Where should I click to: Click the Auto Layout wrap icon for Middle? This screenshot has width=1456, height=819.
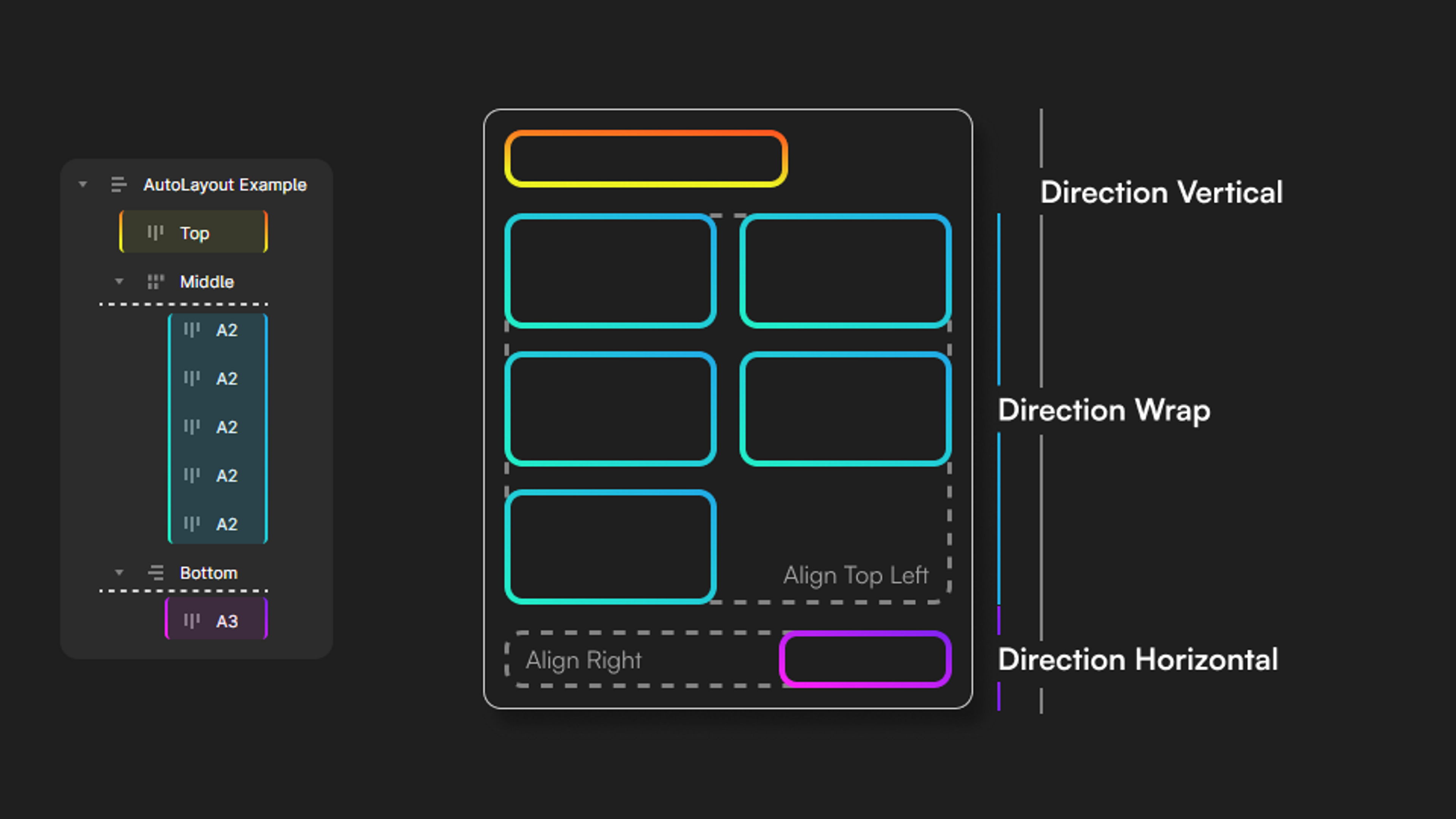point(156,281)
